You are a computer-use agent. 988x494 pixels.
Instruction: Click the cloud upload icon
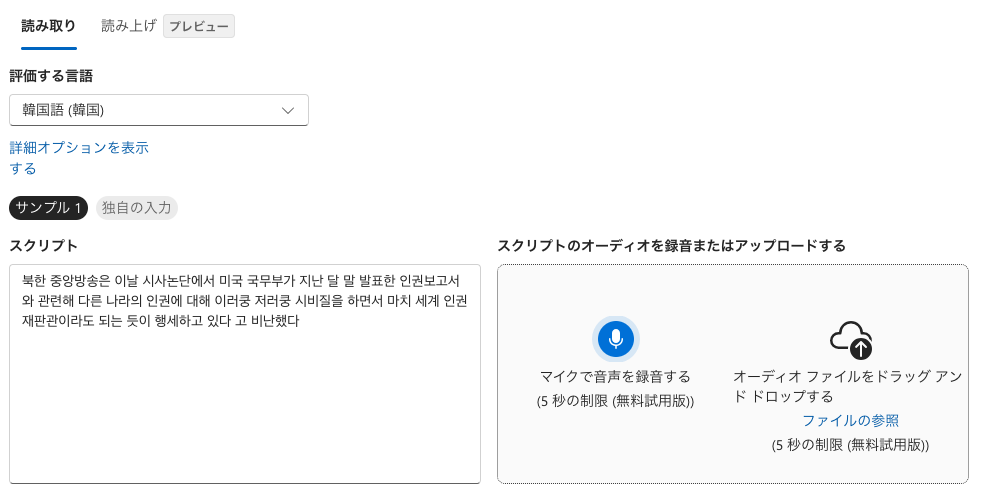click(x=851, y=340)
